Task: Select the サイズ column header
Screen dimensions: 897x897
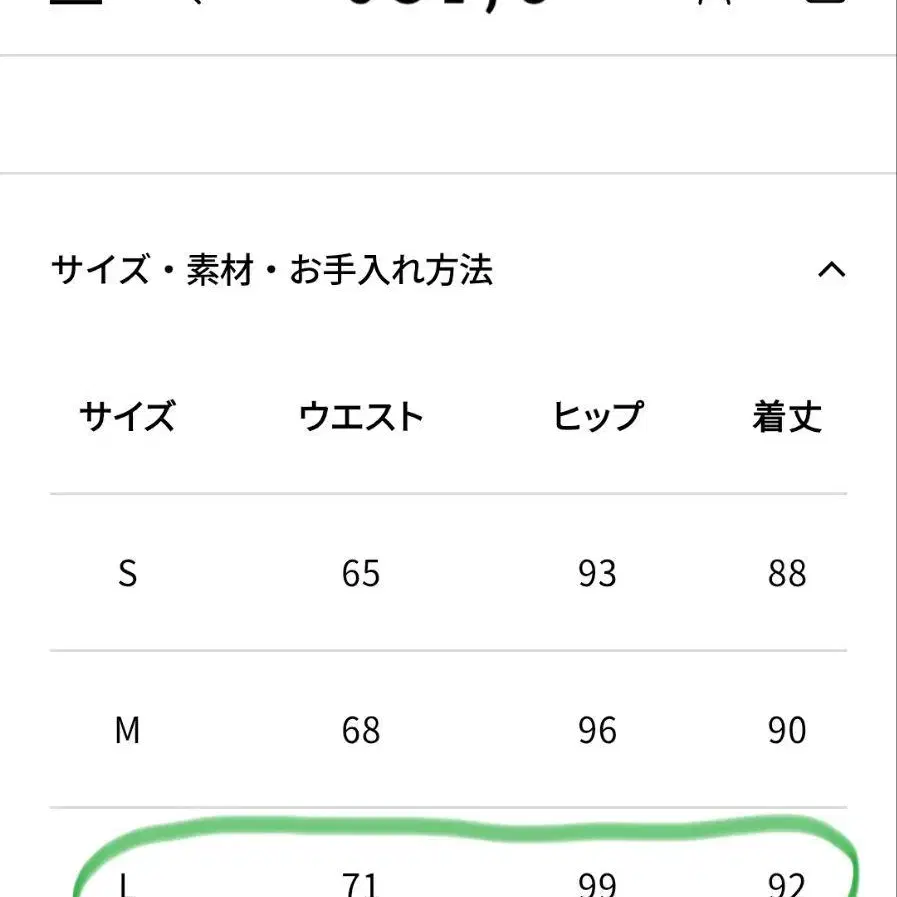Action: pos(127,416)
